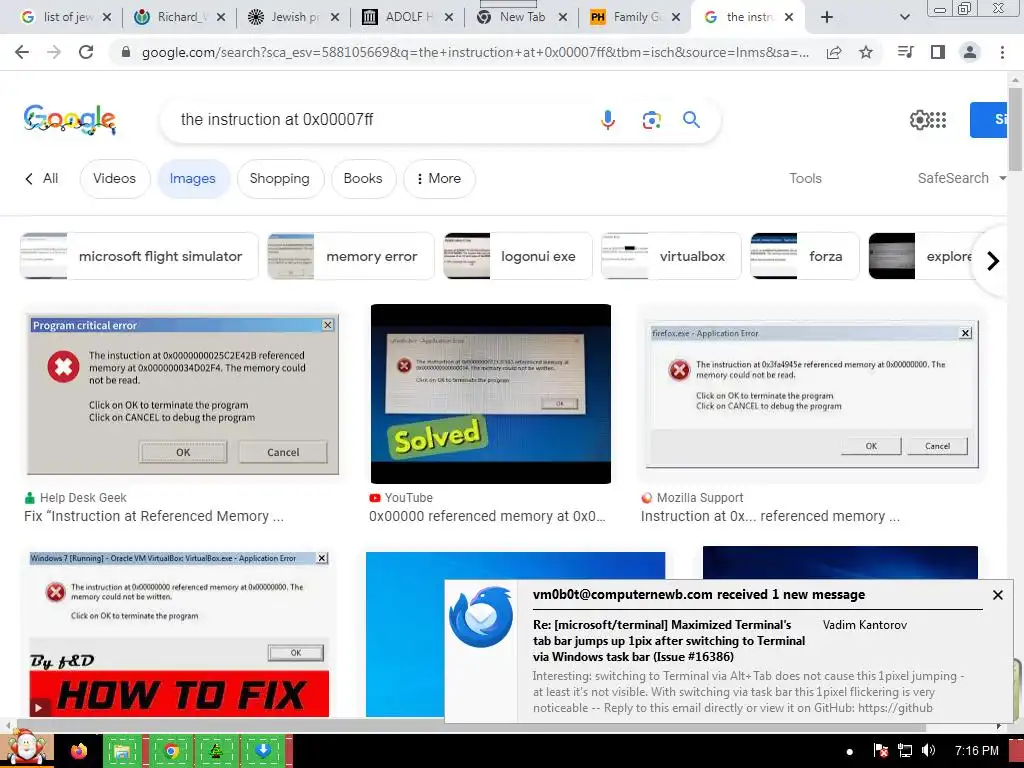
Task: Select 'virtualbox' suggestion chip
Action: tap(671, 256)
